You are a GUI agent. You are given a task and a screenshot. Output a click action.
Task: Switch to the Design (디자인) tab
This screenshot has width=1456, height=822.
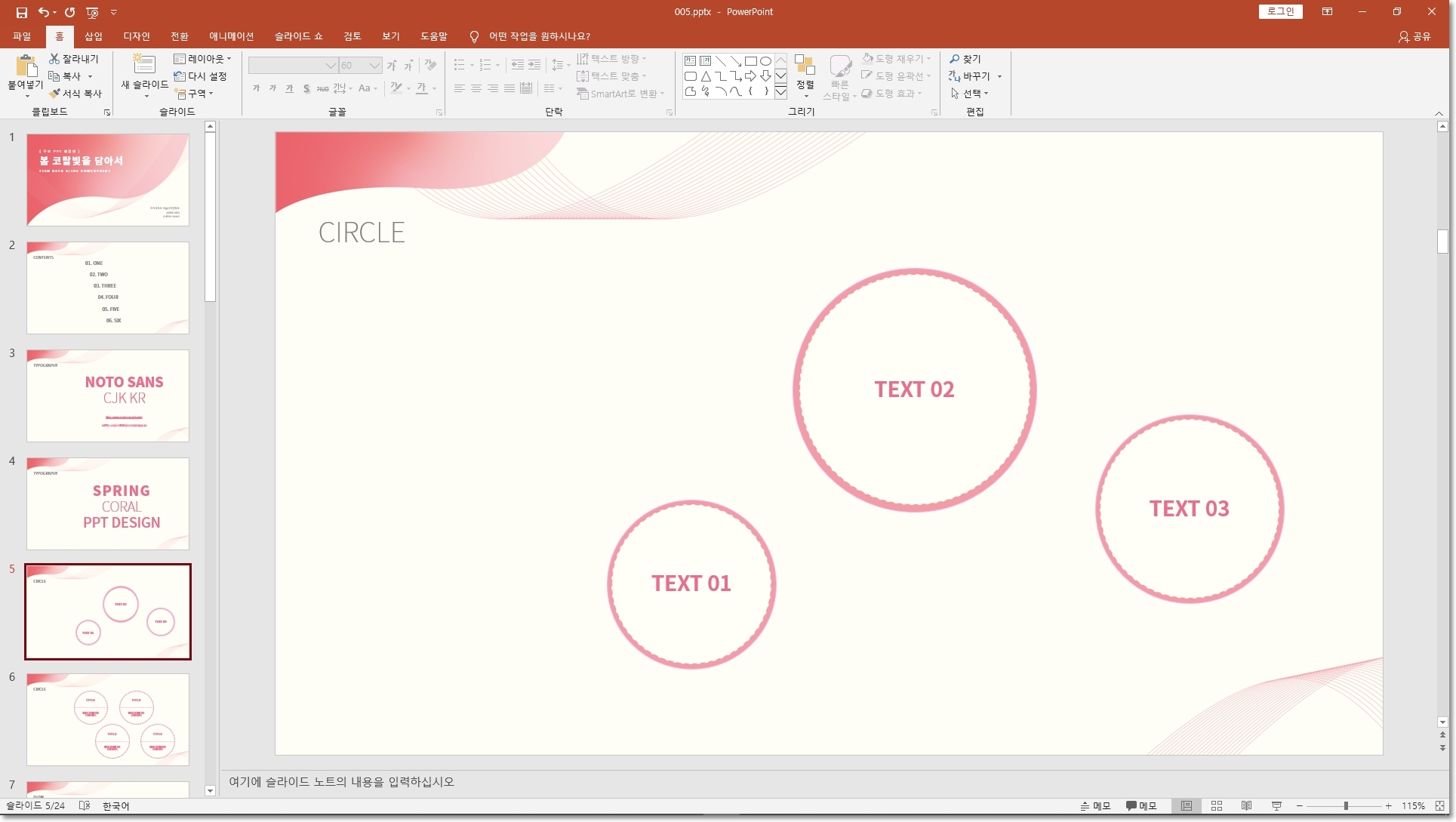pos(137,36)
